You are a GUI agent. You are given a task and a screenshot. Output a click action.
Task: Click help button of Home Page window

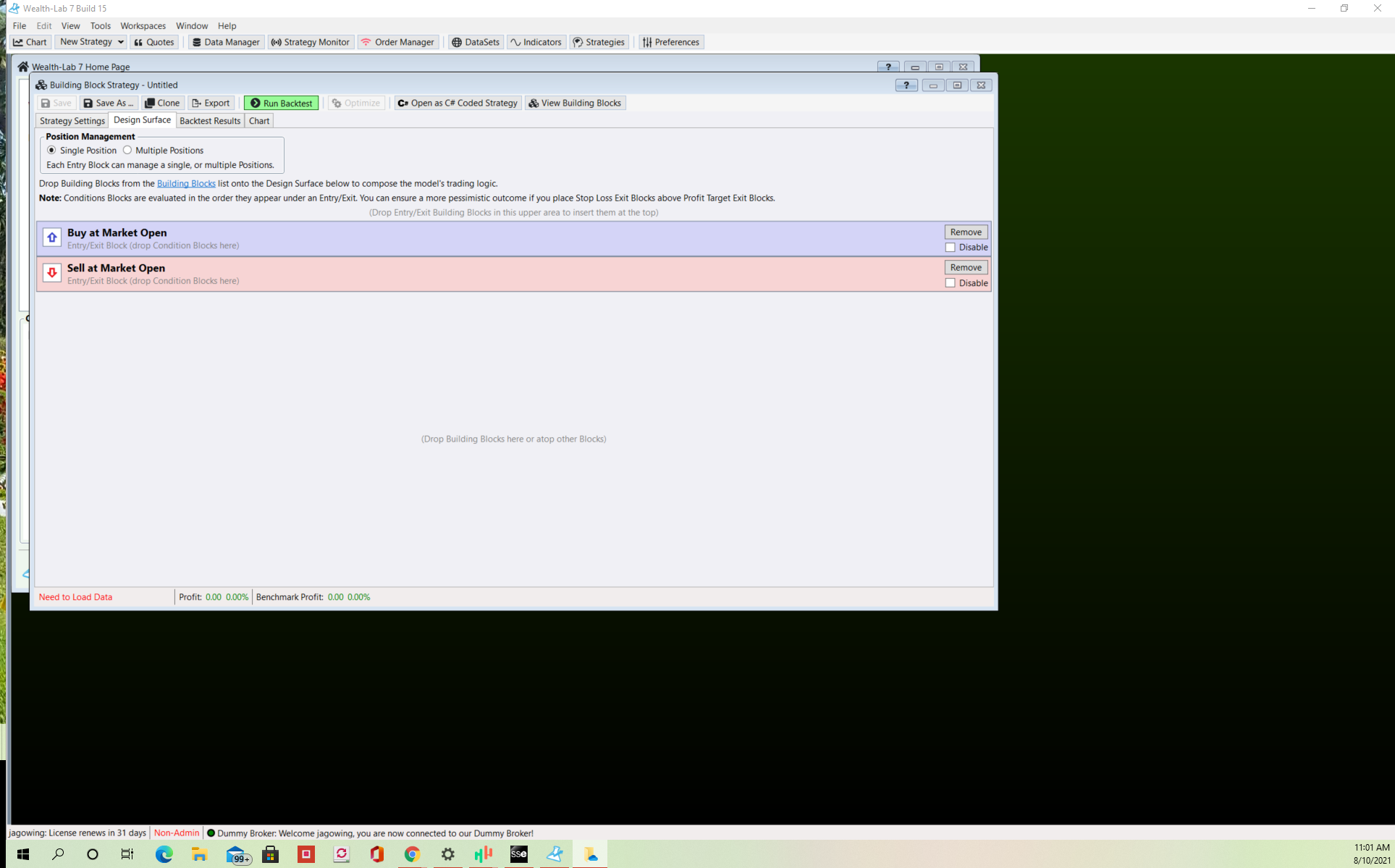pyautogui.click(x=888, y=67)
